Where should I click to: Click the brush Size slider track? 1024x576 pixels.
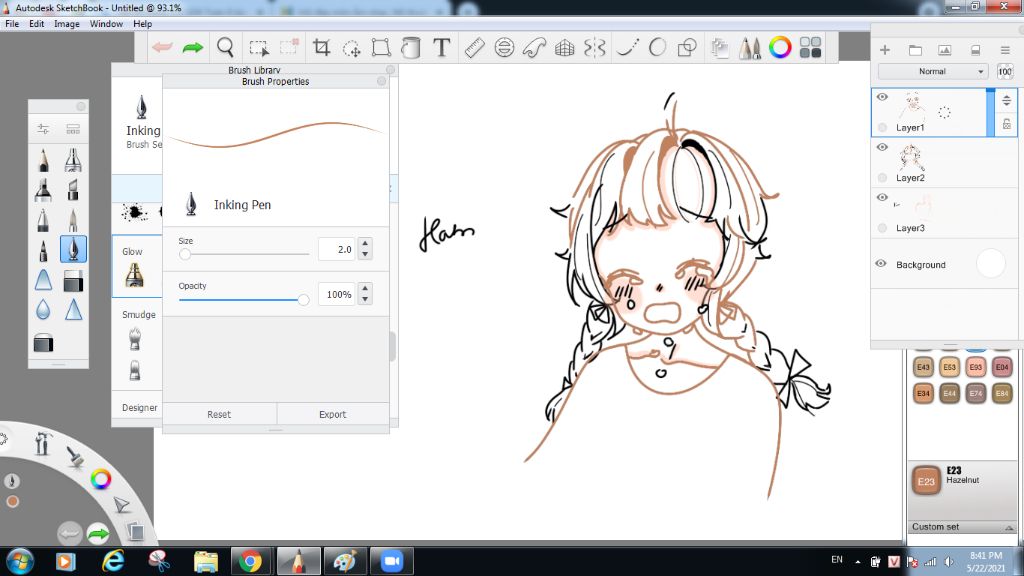click(244, 254)
